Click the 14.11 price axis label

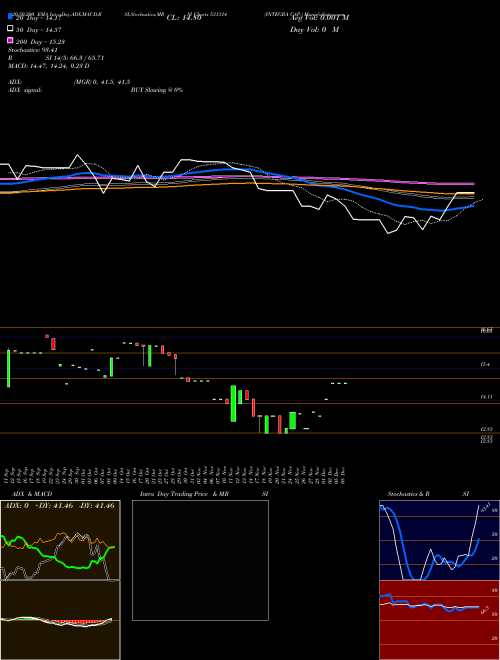486,397
